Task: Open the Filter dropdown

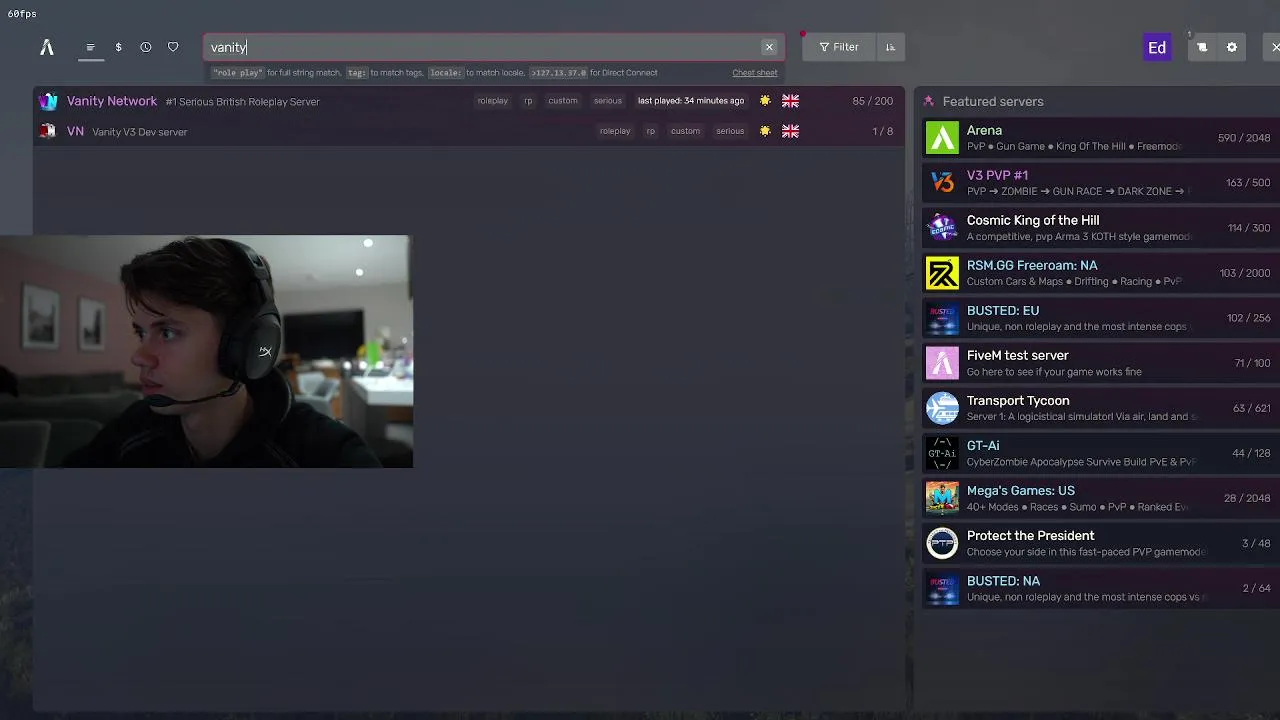Action: pos(838,47)
